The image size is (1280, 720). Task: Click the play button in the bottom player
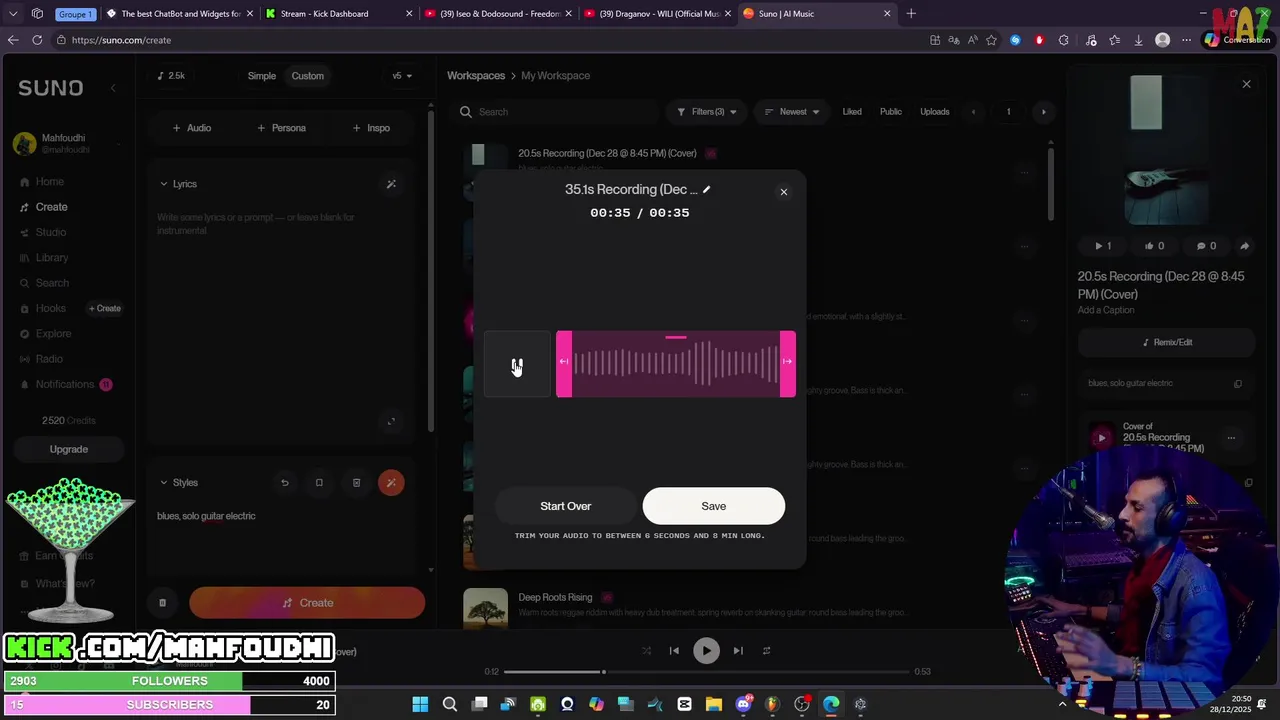[x=706, y=651]
